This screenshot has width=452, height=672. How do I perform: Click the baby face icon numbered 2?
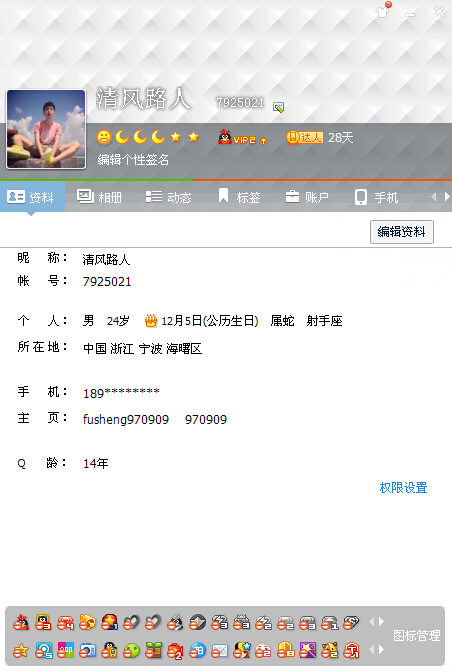[263, 651]
